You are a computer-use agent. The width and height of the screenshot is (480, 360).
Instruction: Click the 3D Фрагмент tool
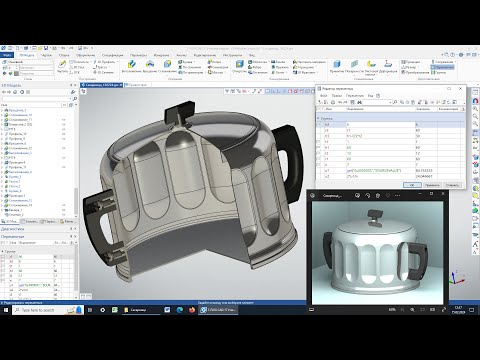click(304, 72)
